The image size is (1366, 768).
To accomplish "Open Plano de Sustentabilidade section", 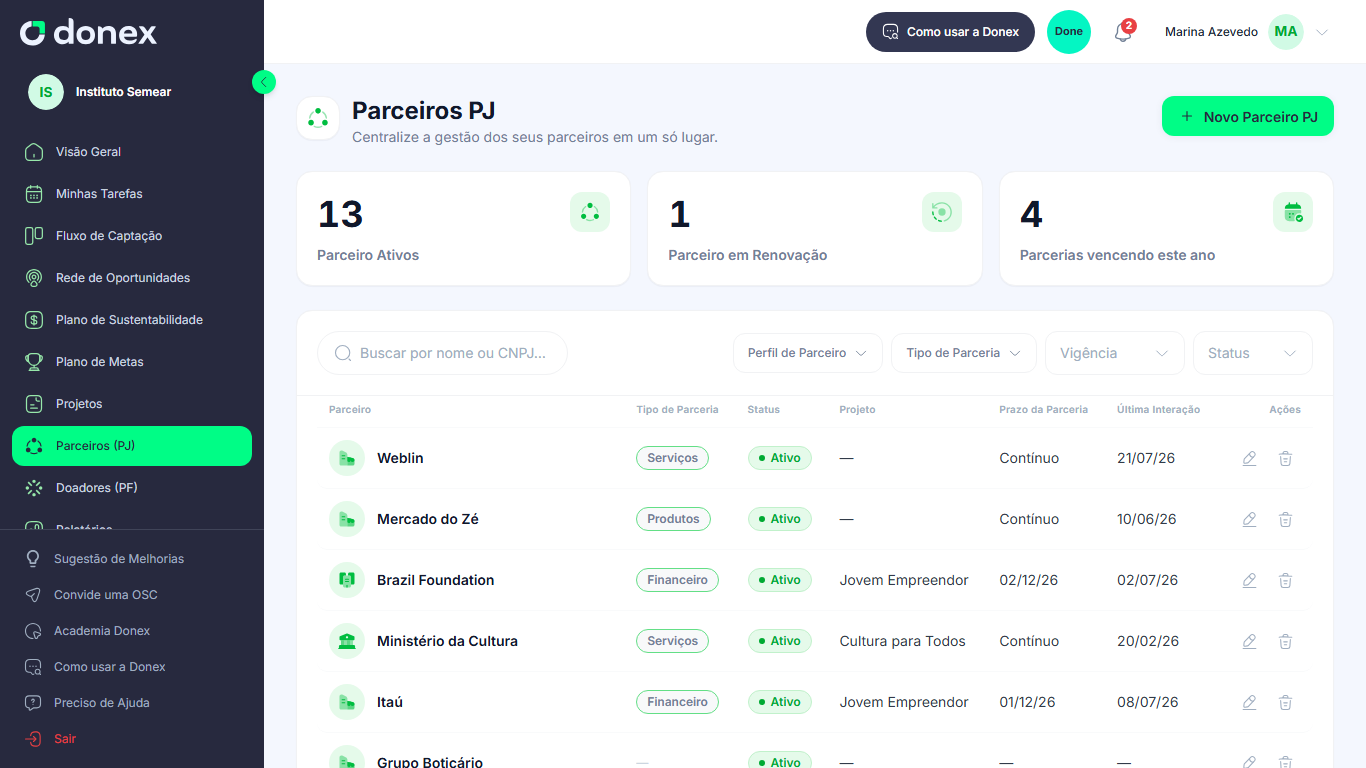I will pyautogui.click(x=132, y=320).
